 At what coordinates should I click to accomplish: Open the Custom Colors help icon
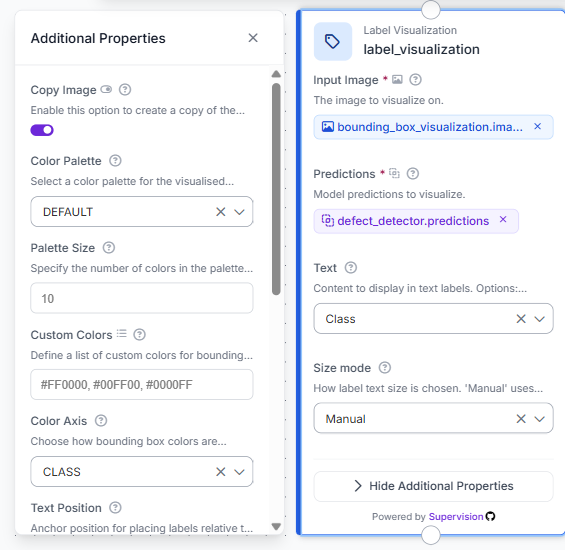tap(139, 334)
